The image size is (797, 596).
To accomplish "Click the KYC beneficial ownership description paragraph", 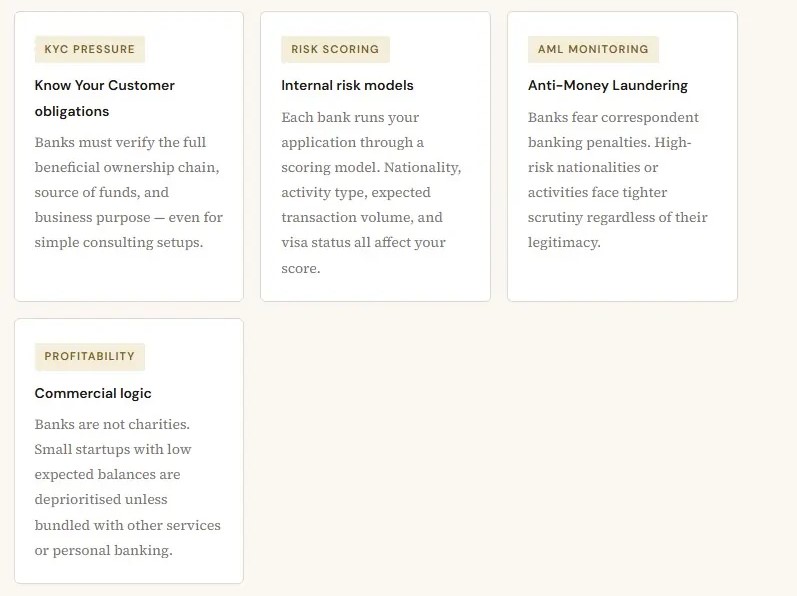I will point(129,192).
